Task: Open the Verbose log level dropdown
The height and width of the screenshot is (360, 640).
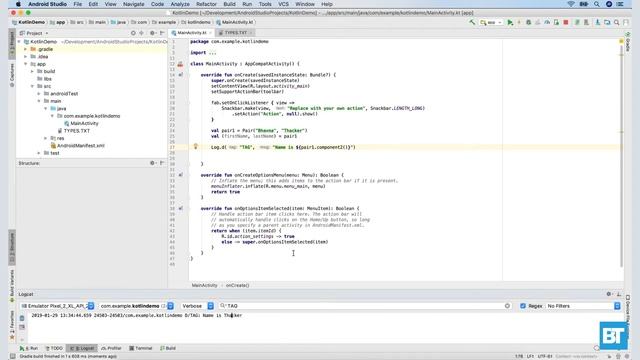Action: pyautogui.click(x=197, y=306)
